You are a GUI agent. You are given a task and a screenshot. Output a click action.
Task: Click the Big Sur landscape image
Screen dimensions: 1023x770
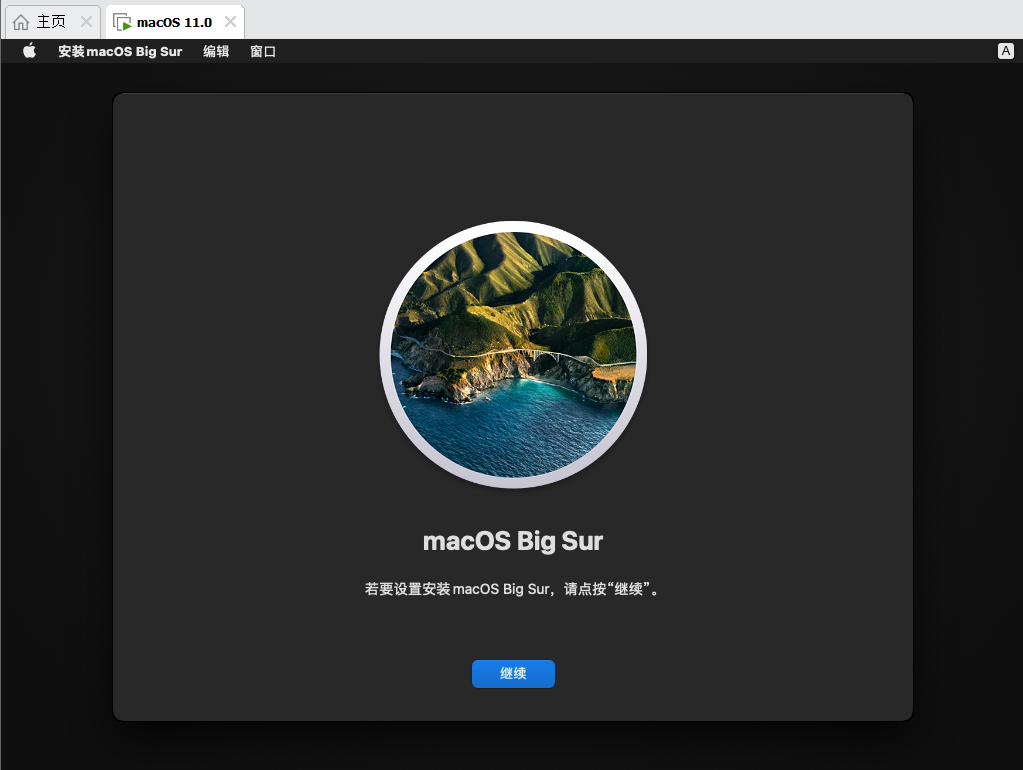click(513, 354)
